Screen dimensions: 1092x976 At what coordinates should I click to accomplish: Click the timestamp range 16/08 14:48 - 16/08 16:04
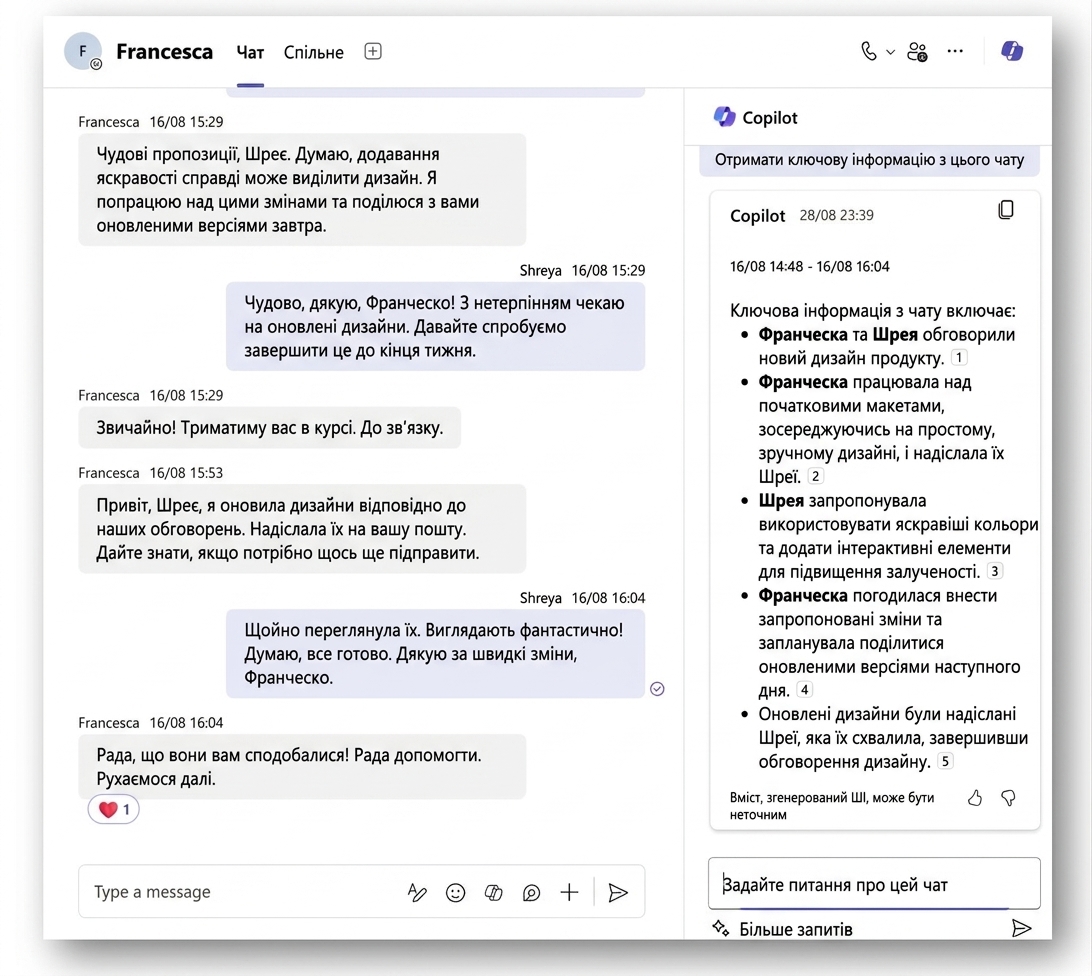coord(809,266)
